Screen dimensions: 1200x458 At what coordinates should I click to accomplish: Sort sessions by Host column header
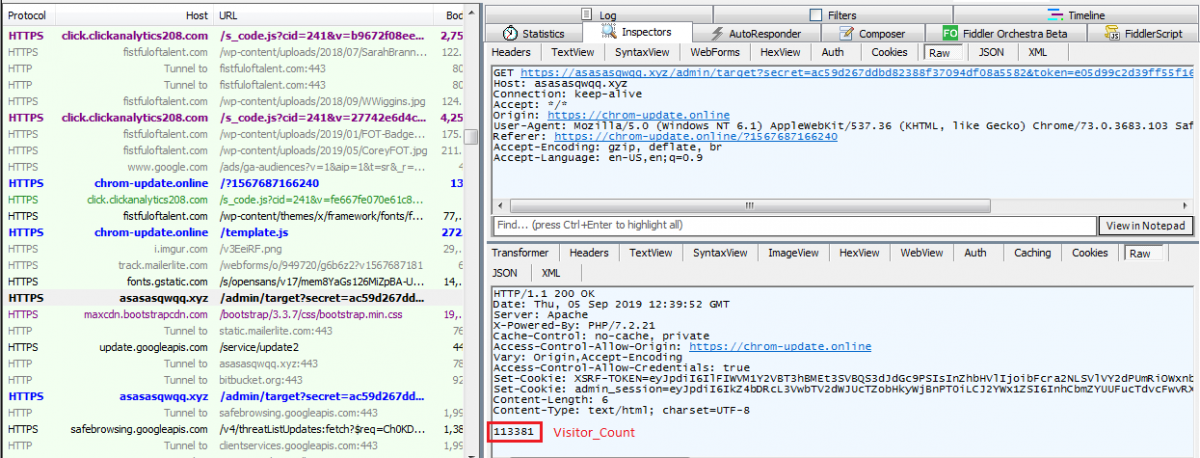click(196, 16)
